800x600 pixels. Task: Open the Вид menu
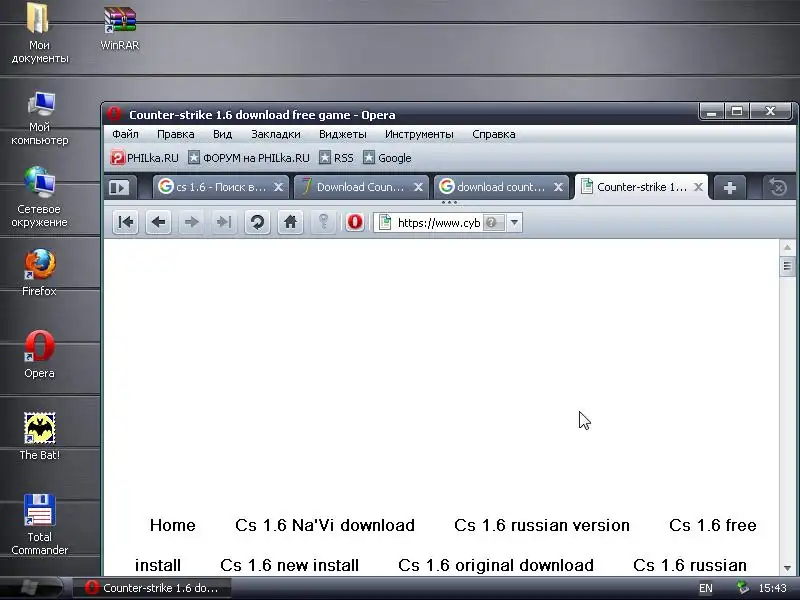[222, 134]
